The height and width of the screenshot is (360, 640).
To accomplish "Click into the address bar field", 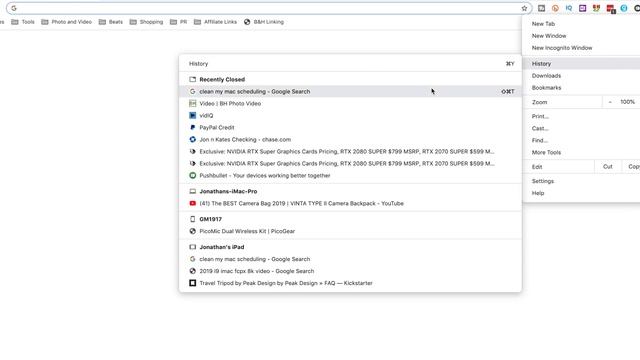I will click(x=269, y=8).
